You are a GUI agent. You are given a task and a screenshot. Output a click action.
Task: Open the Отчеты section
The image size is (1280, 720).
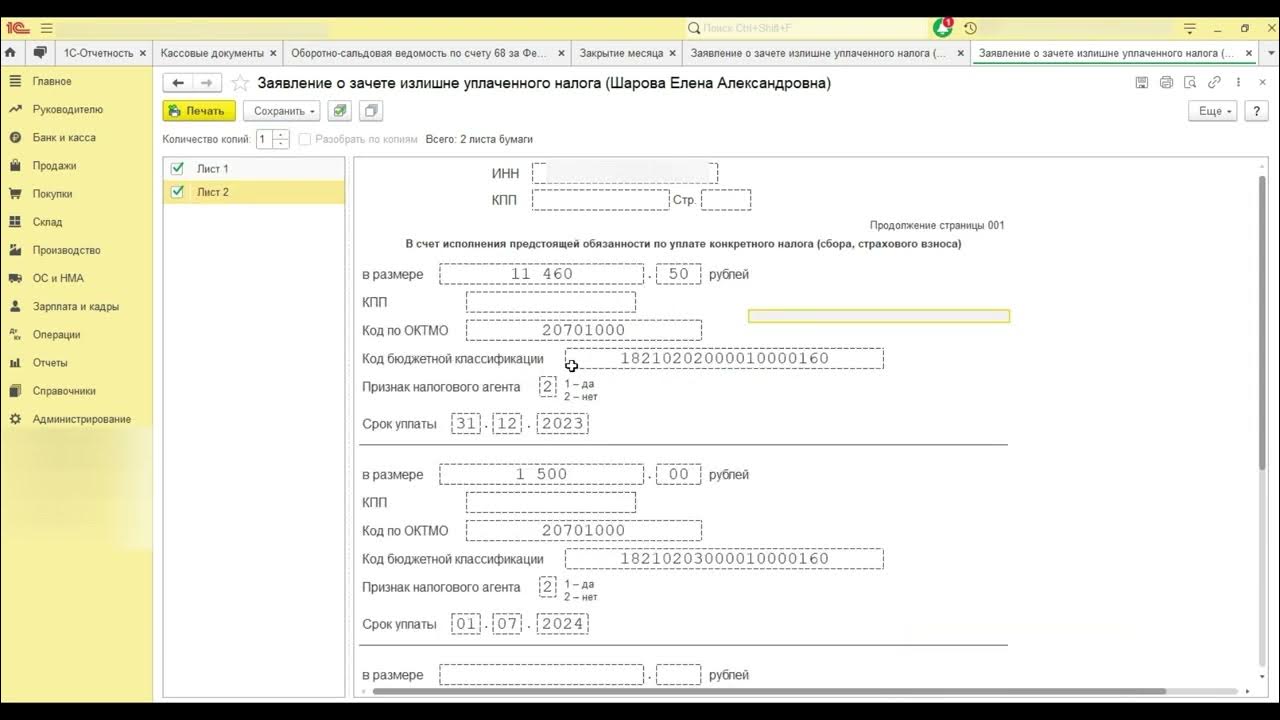point(50,363)
